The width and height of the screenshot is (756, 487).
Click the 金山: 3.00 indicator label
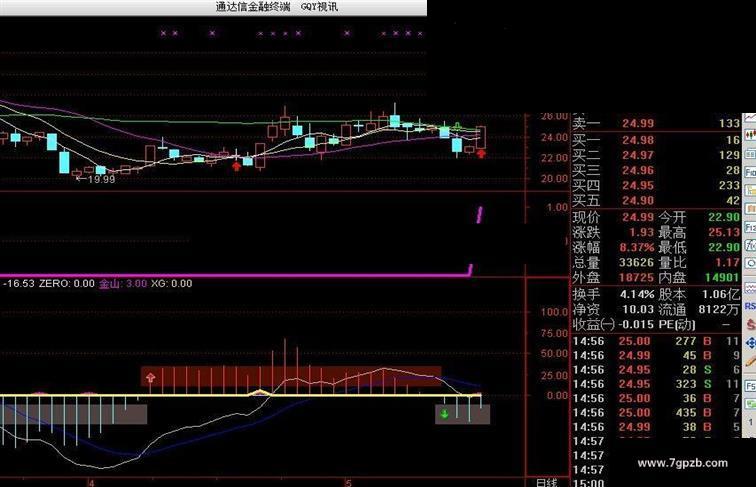pyautogui.click(x=122, y=284)
